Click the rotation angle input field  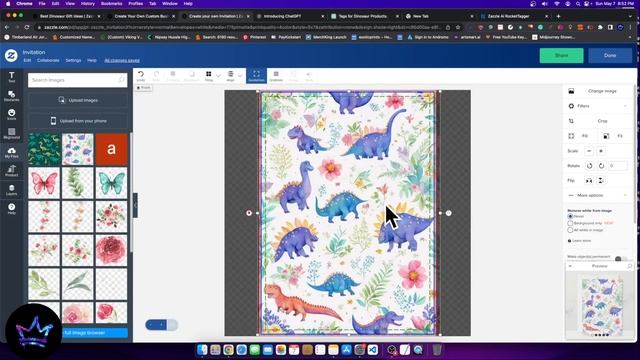tap(618, 166)
